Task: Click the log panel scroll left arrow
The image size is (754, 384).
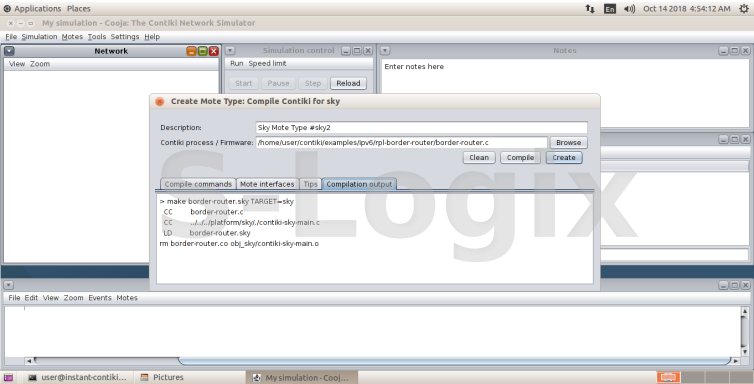Action: pos(29,361)
